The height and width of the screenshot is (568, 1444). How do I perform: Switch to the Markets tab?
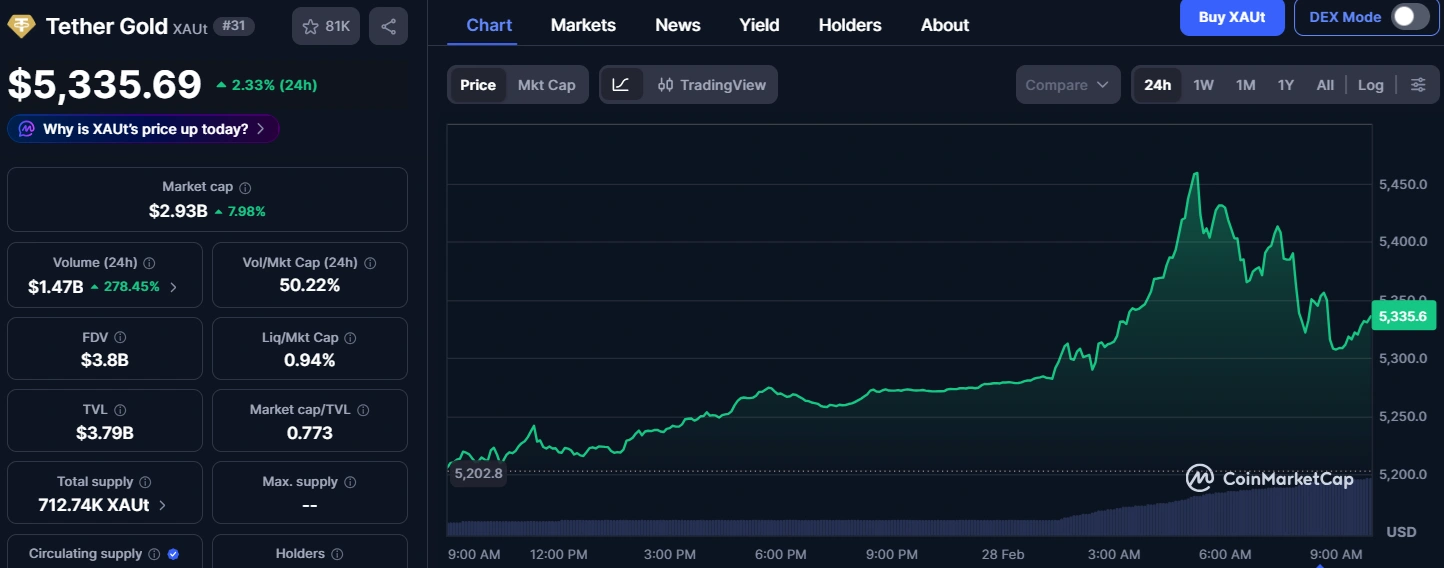(583, 25)
